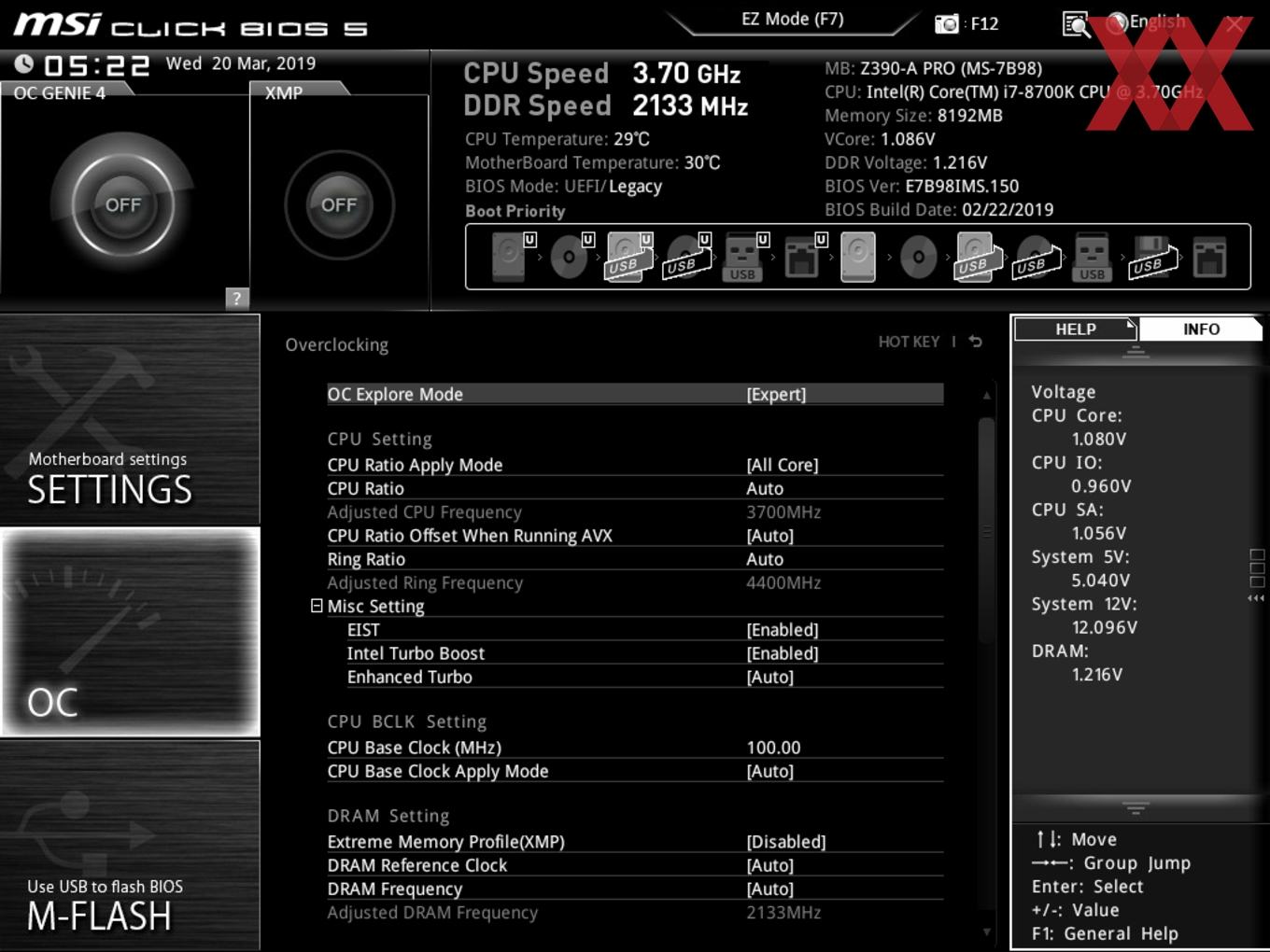Click the Adjusted Ring Frequency 4400MHz value

[x=783, y=582]
